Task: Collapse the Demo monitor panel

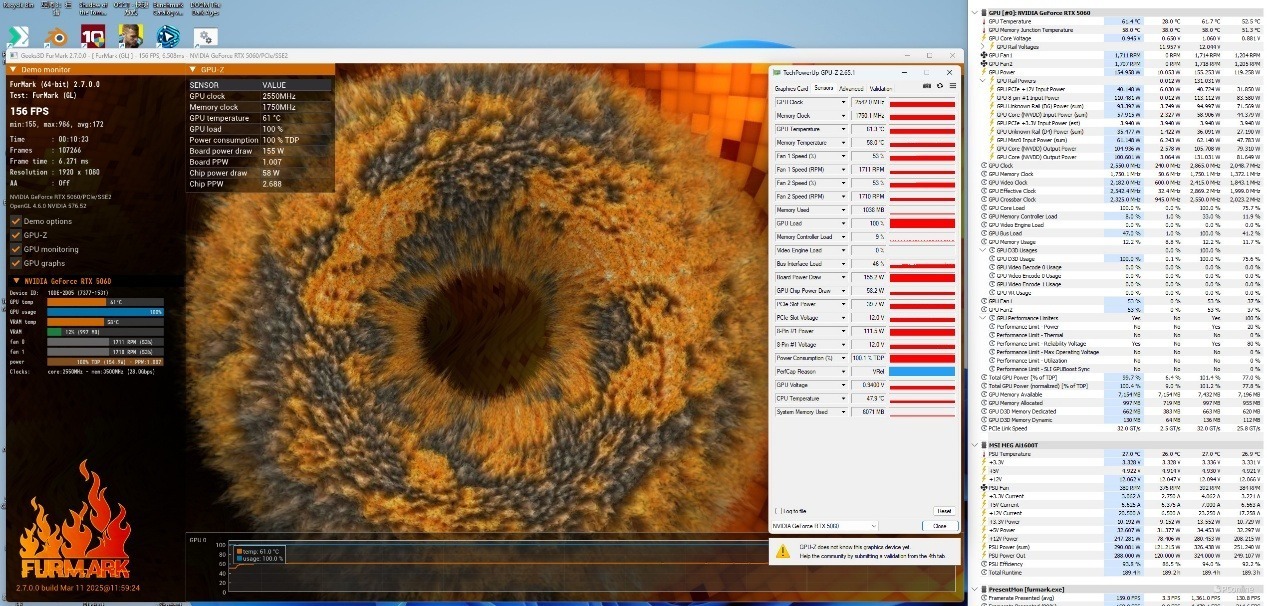Action: tap(14, 70)
